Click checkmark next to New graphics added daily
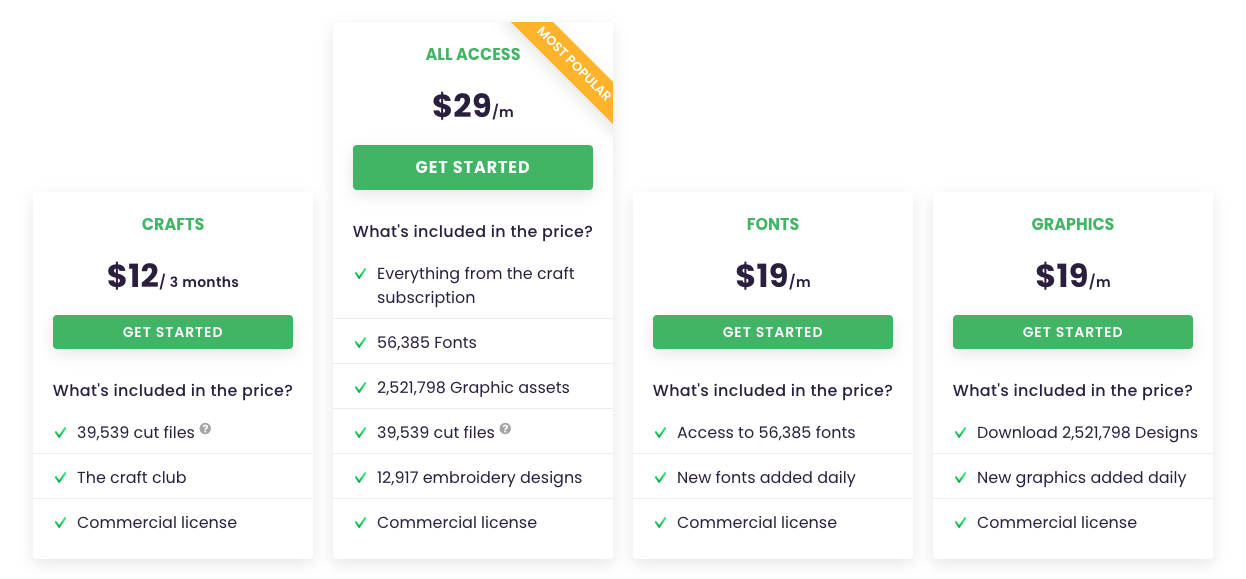The width and height of the screenshot is (1246, 579). click(960, 478)
